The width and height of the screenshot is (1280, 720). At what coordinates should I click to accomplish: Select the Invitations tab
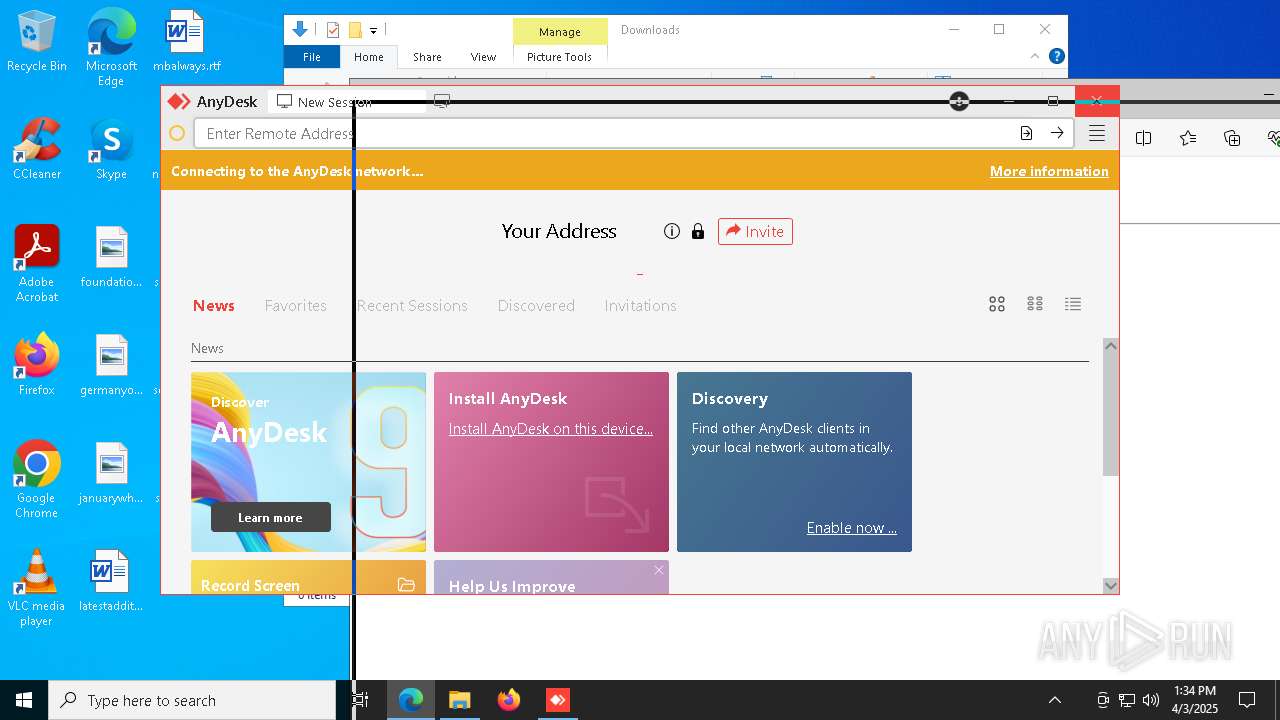click(x=640, y=305)
